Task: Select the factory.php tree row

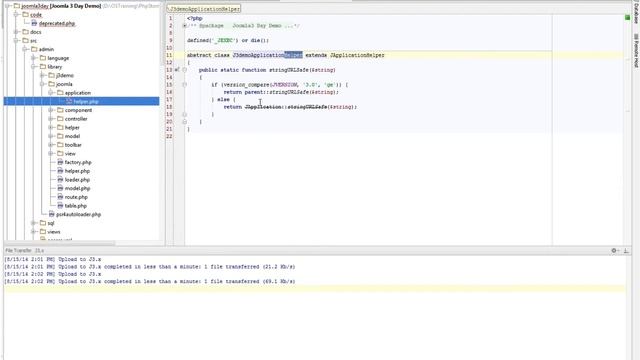Action: pos(78,162)
